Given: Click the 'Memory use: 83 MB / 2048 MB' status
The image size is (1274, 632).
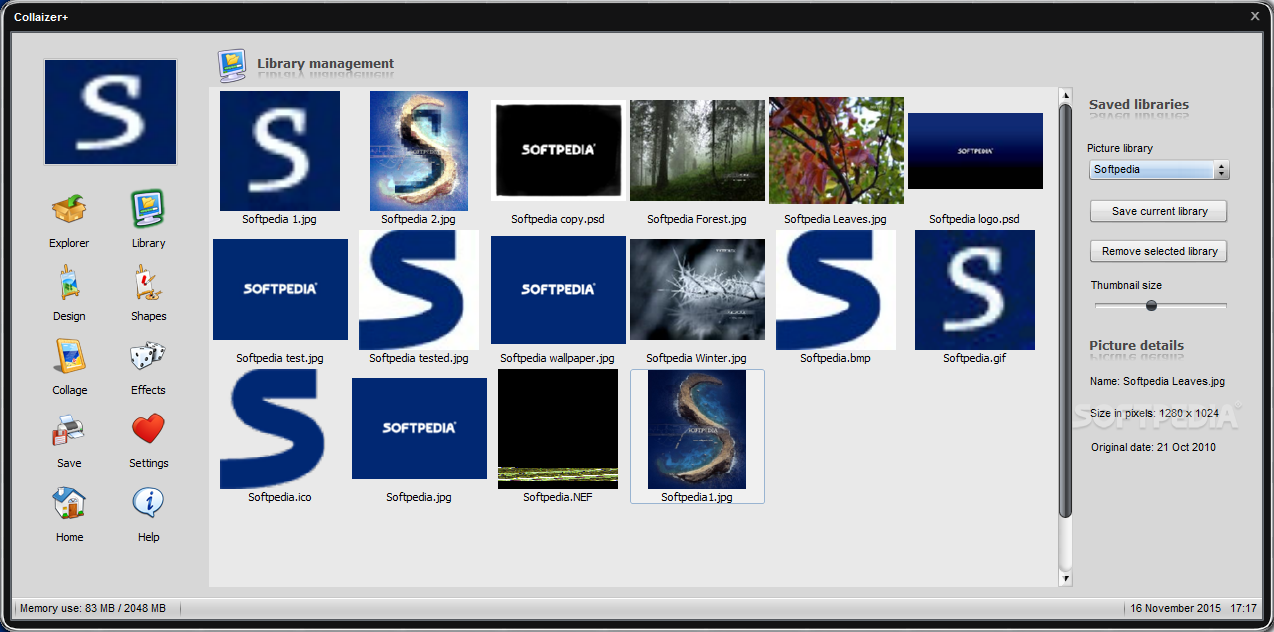Looking at the screenshot, I should [x=93, y=608].
